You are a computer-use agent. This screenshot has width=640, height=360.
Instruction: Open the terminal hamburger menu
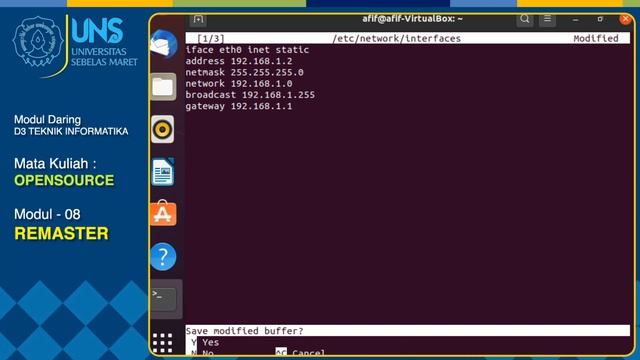click(x=547, y=19)
